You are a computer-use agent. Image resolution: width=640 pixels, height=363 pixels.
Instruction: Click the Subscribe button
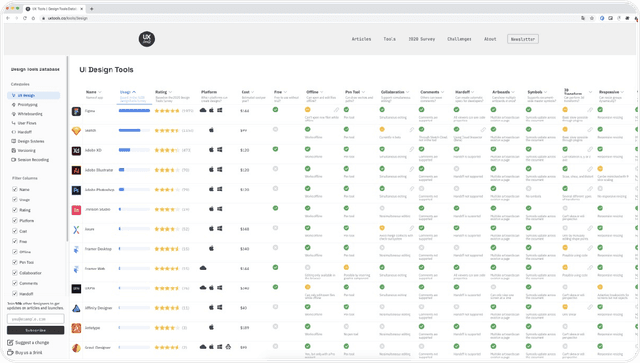[36, 330]
